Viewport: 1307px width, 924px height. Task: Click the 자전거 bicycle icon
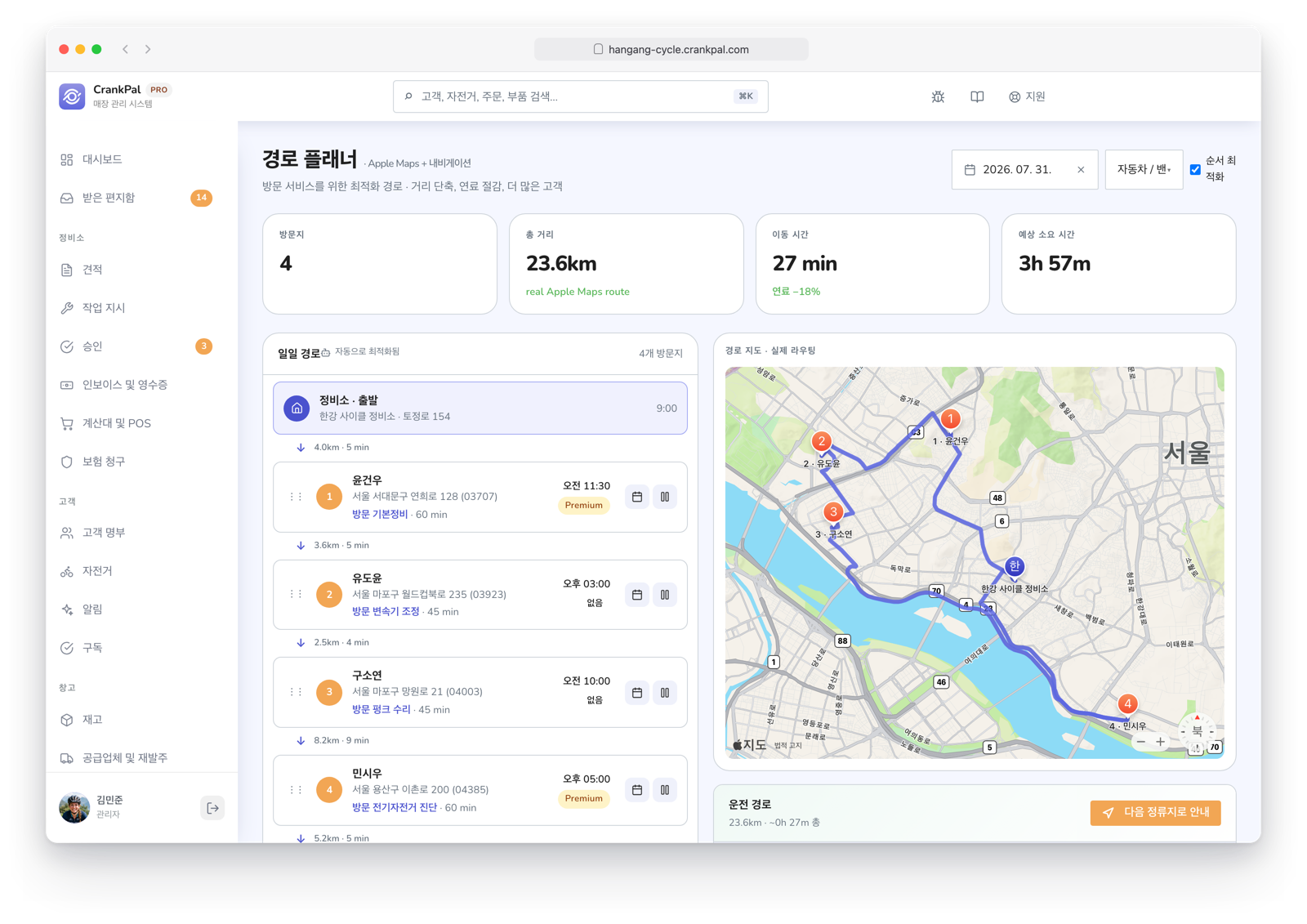67,571
